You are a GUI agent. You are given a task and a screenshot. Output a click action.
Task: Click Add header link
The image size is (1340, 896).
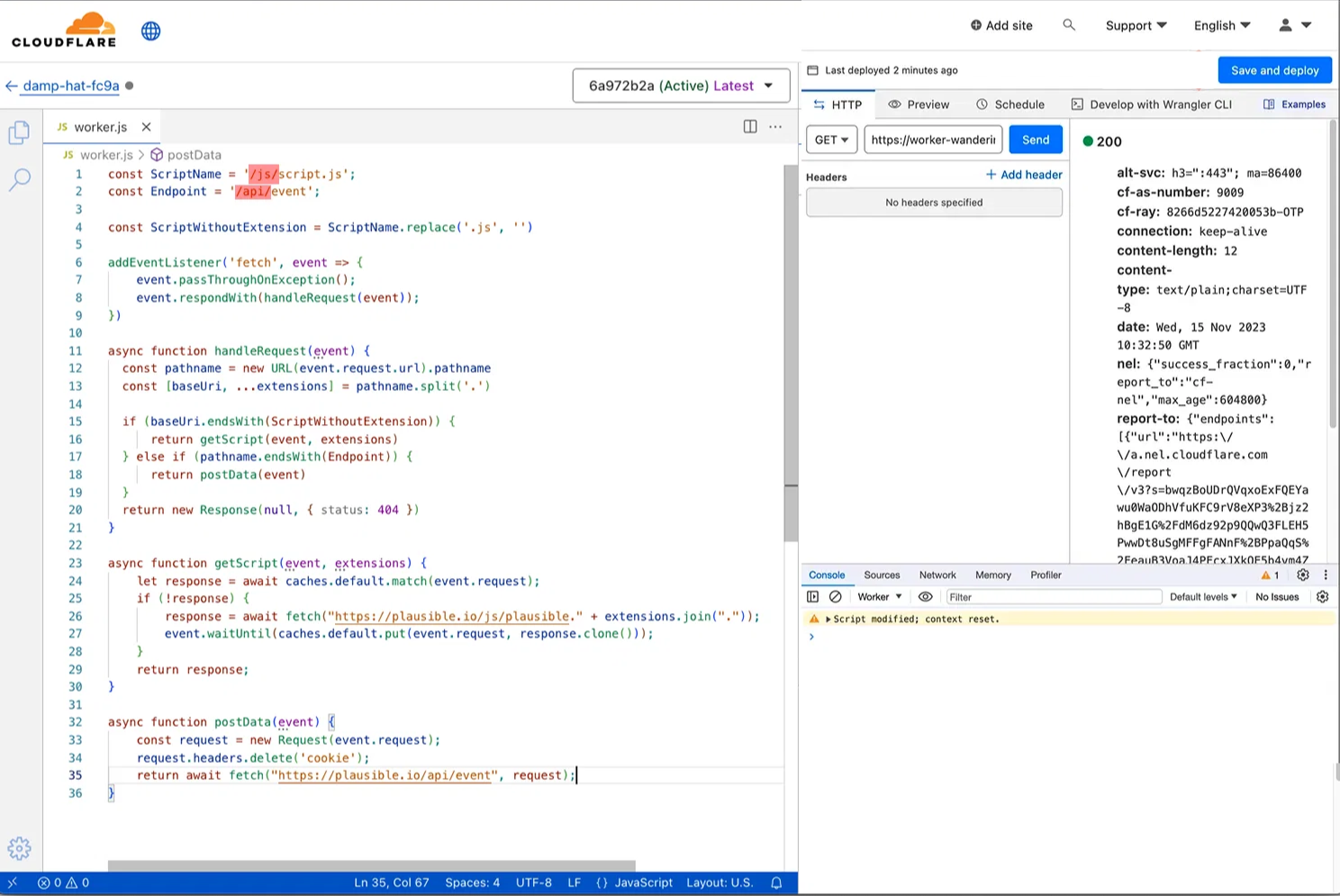point(1024,175)
